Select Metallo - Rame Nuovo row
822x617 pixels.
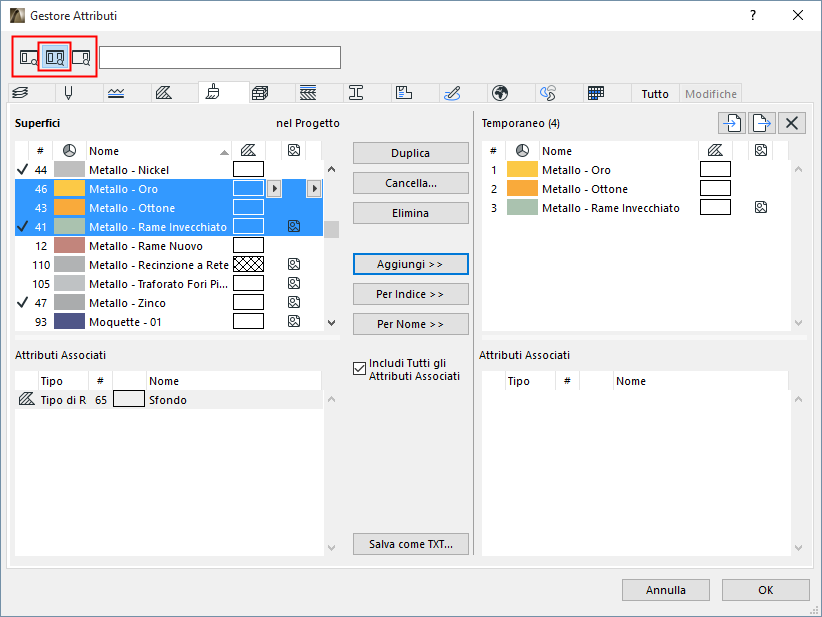pyautogui.click(x=169, y=246)
